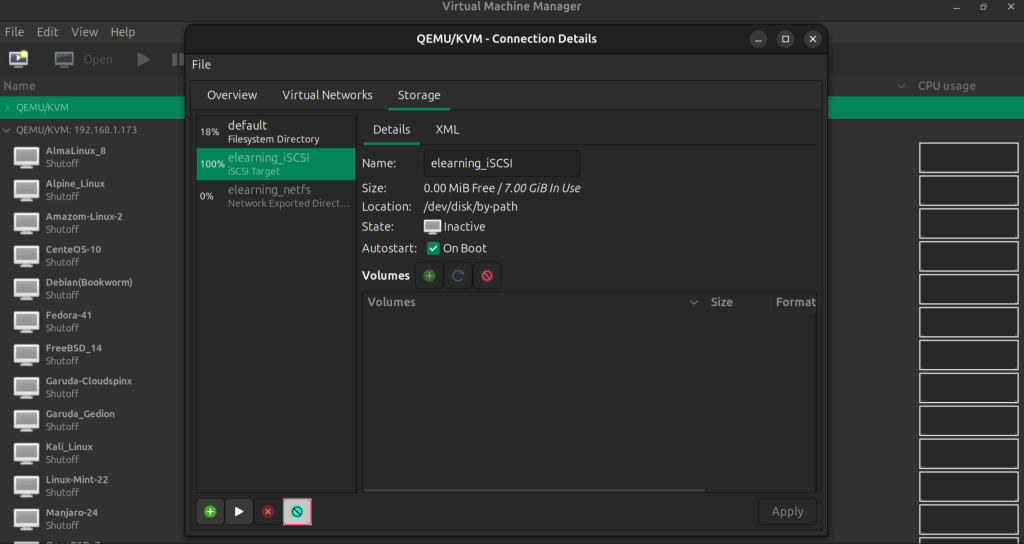Click the Inactive state monitor icon
This screenshot has height=544, width=1024.
coord(432,227)
